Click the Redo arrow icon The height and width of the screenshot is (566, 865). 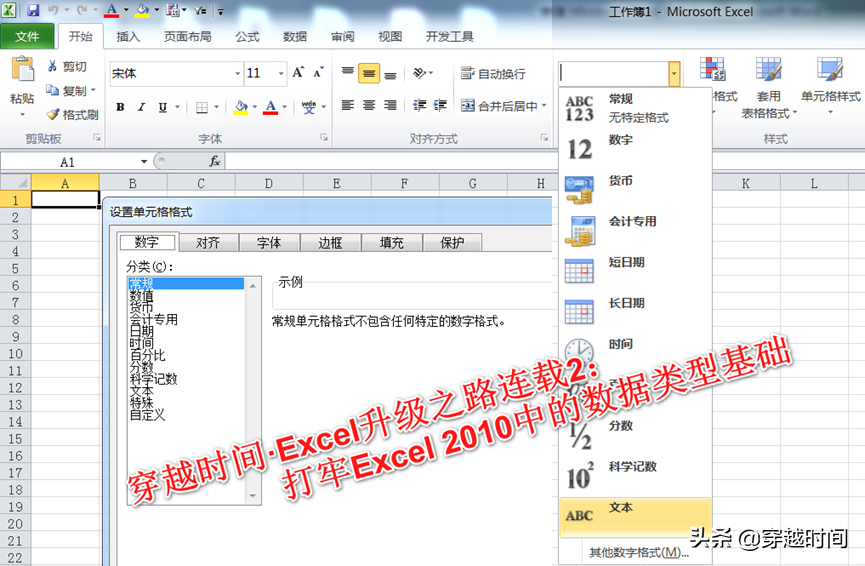point(82,10)
